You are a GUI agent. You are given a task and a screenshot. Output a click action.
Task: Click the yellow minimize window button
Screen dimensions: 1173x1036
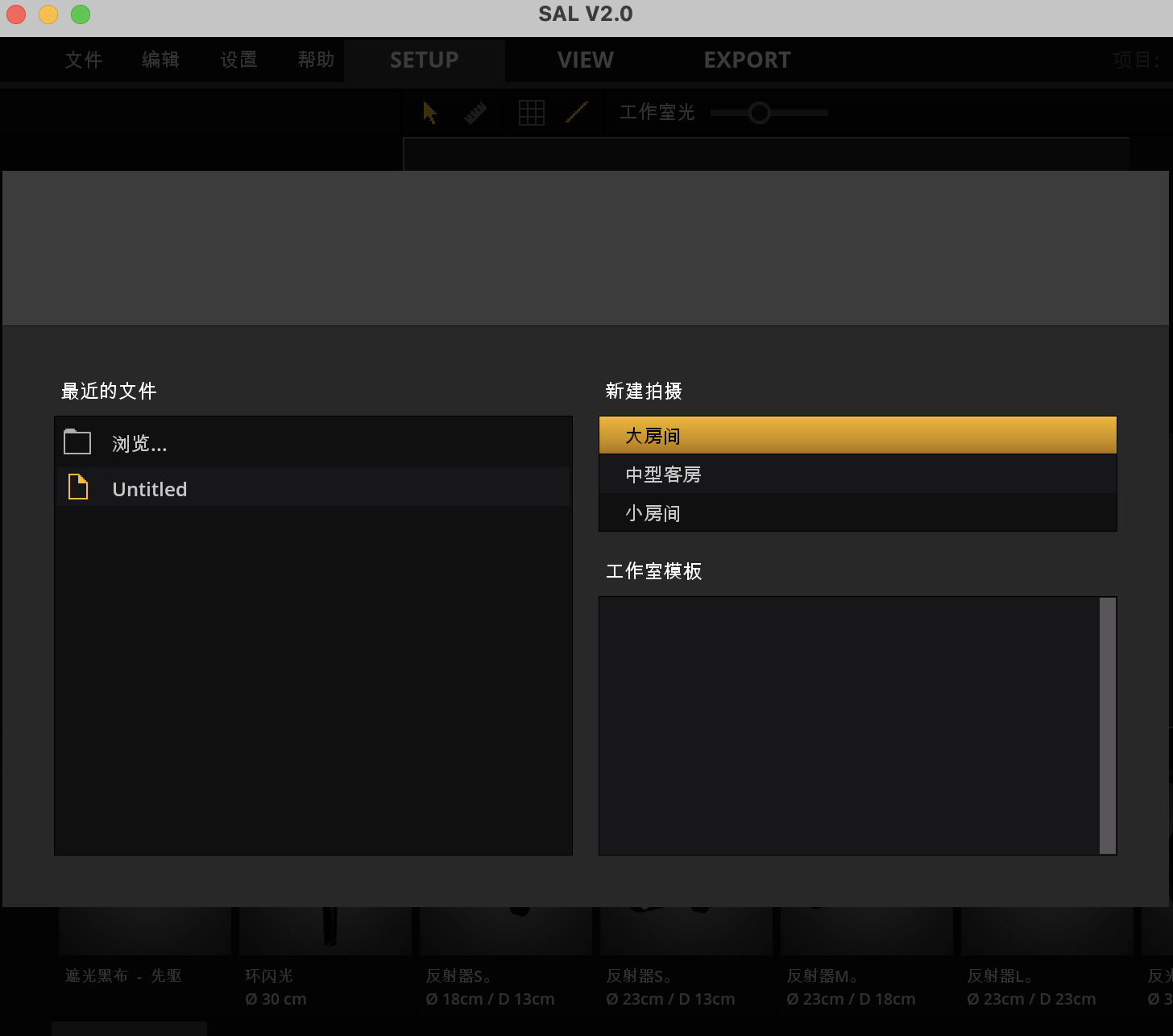pyautogui.click(x=48, y=15)
